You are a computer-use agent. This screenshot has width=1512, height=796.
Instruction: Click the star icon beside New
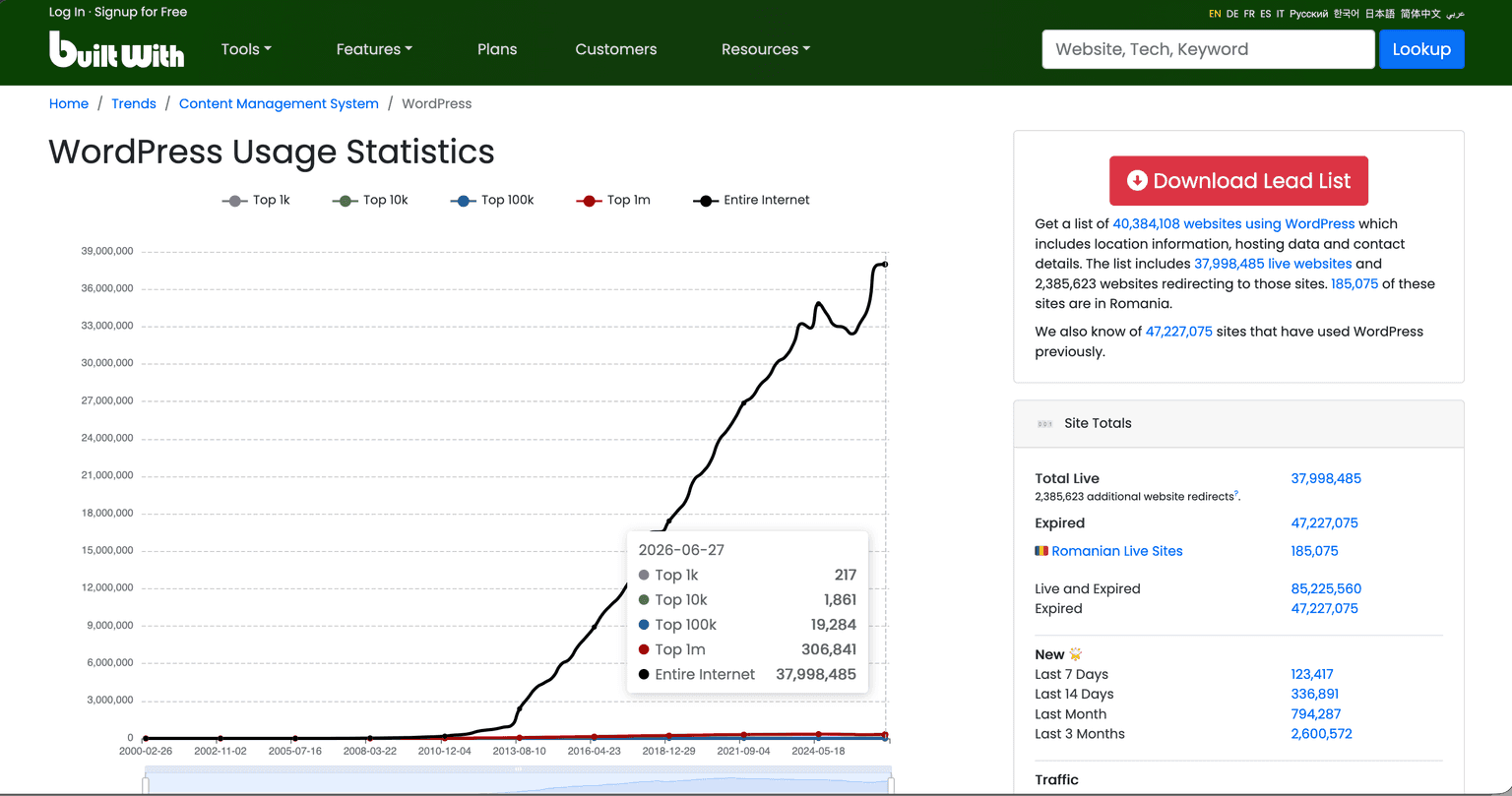pos(1076,654)
